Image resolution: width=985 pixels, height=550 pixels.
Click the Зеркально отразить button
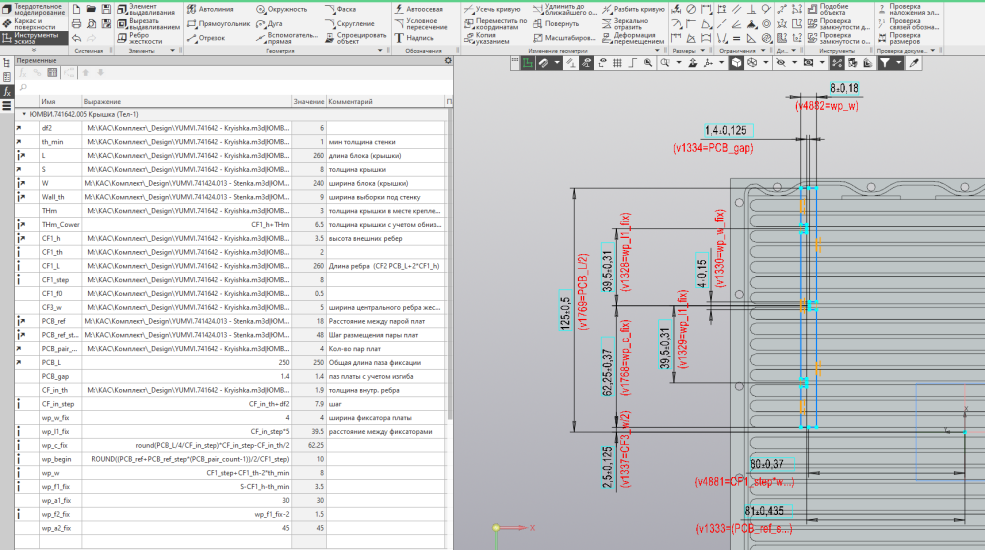pyautogui.click(x=623, y=22)
